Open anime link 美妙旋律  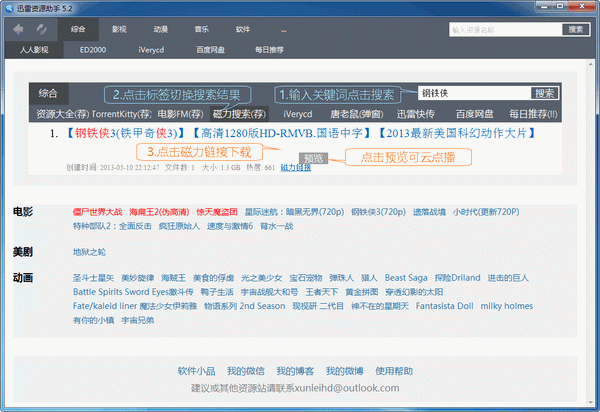click(137, 278)
